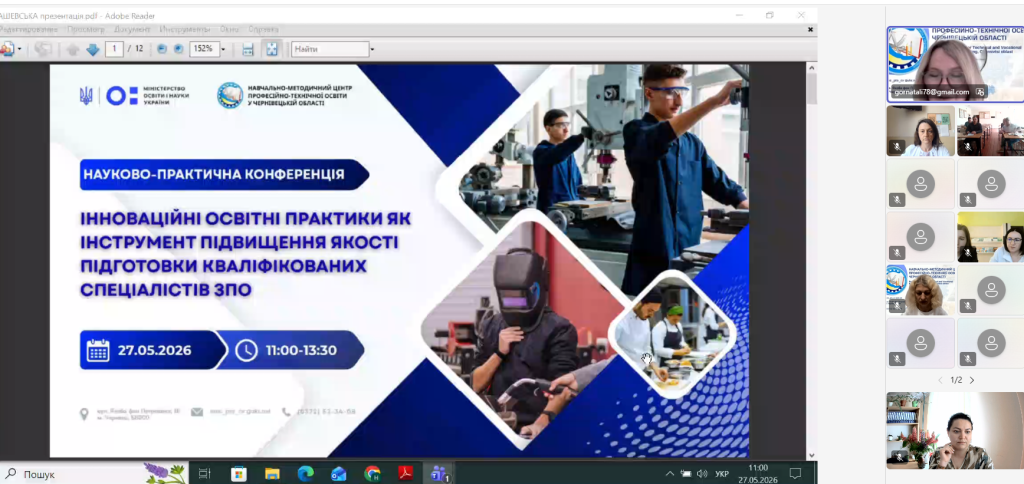Viewport: 1024px width, 484px height.
Task: Select the fit width scrolling mode icon
Action: (248, 49)
